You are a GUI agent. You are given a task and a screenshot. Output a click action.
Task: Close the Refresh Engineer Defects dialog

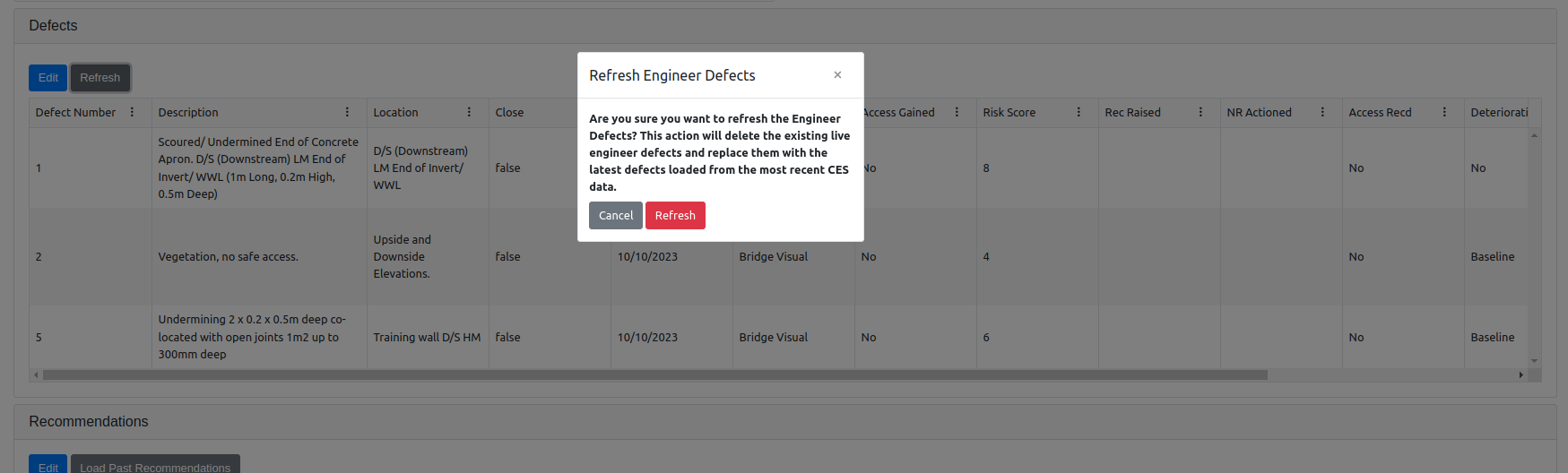pos(837,75)
